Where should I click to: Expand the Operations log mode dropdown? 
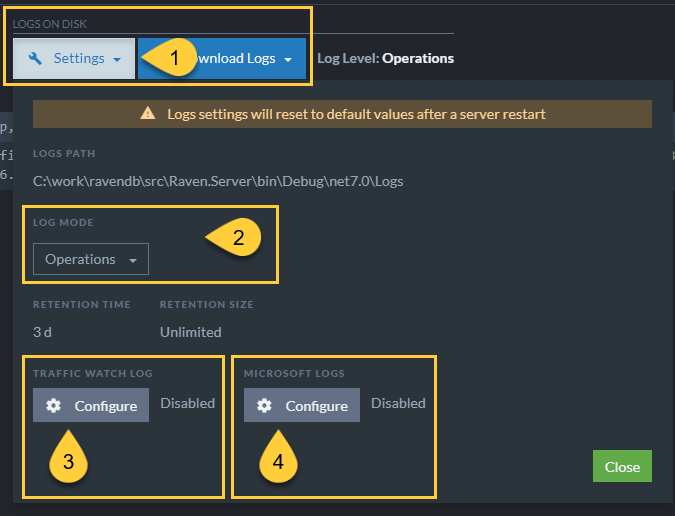point(91,259)
